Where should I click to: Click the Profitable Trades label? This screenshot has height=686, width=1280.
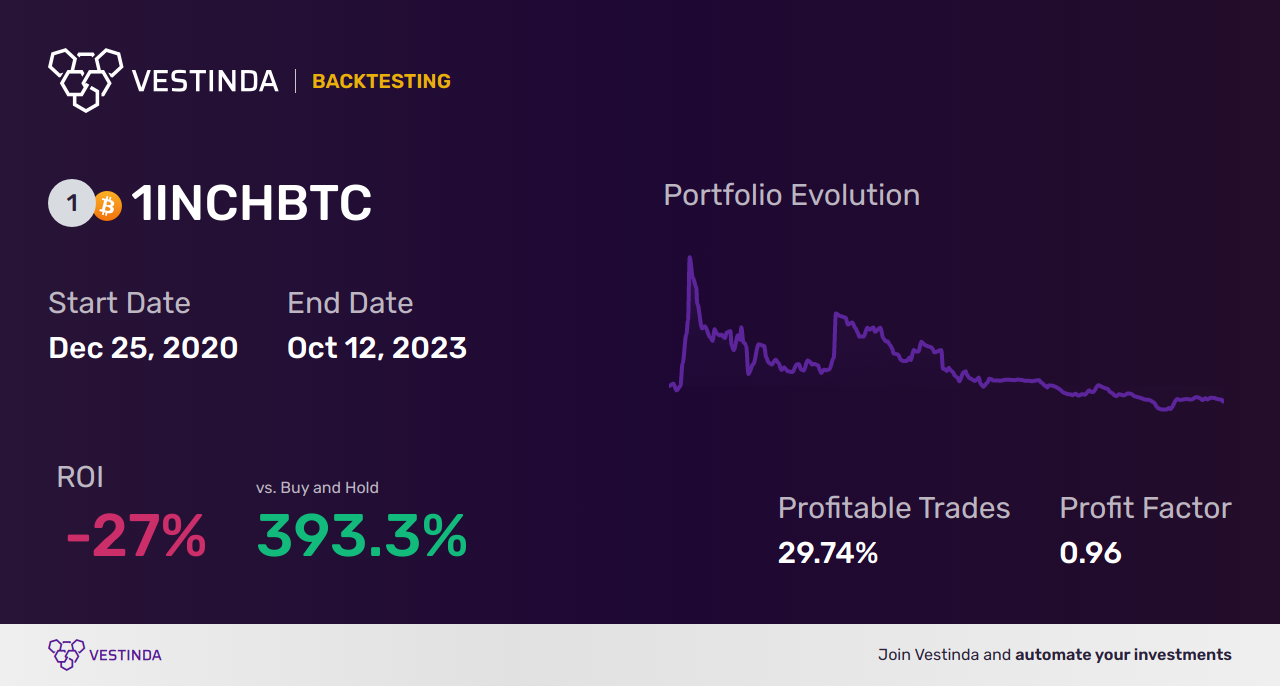pos(894,508)
